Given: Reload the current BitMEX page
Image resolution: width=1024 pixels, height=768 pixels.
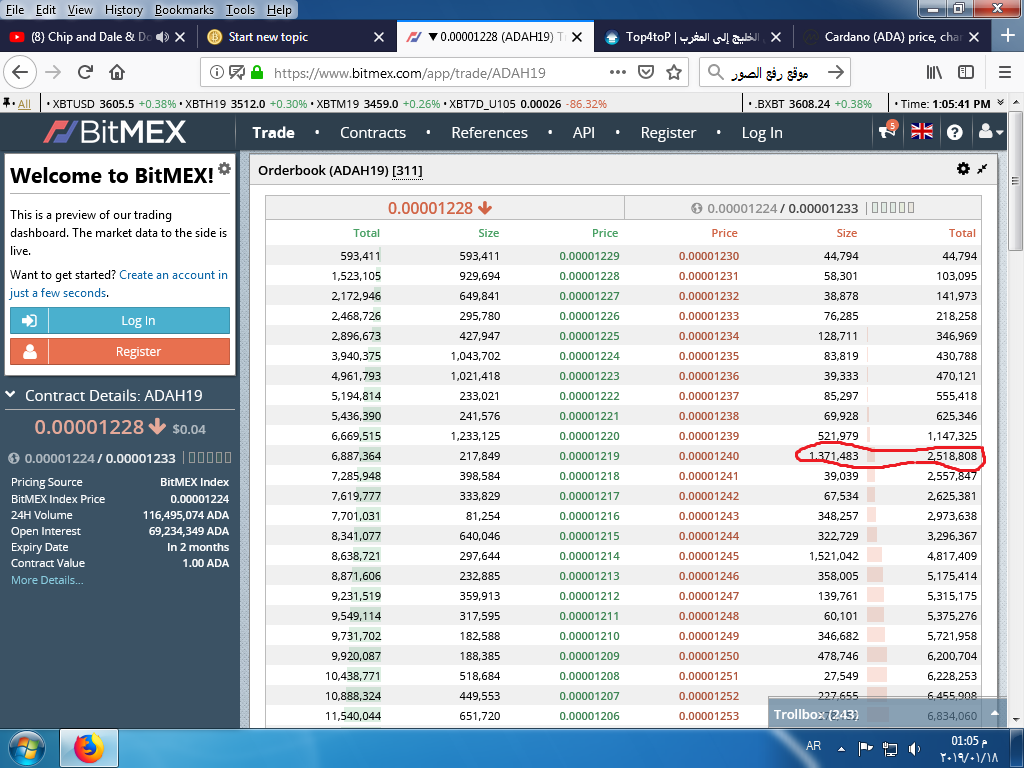Looking at the screenshot, I should (85, 72).
